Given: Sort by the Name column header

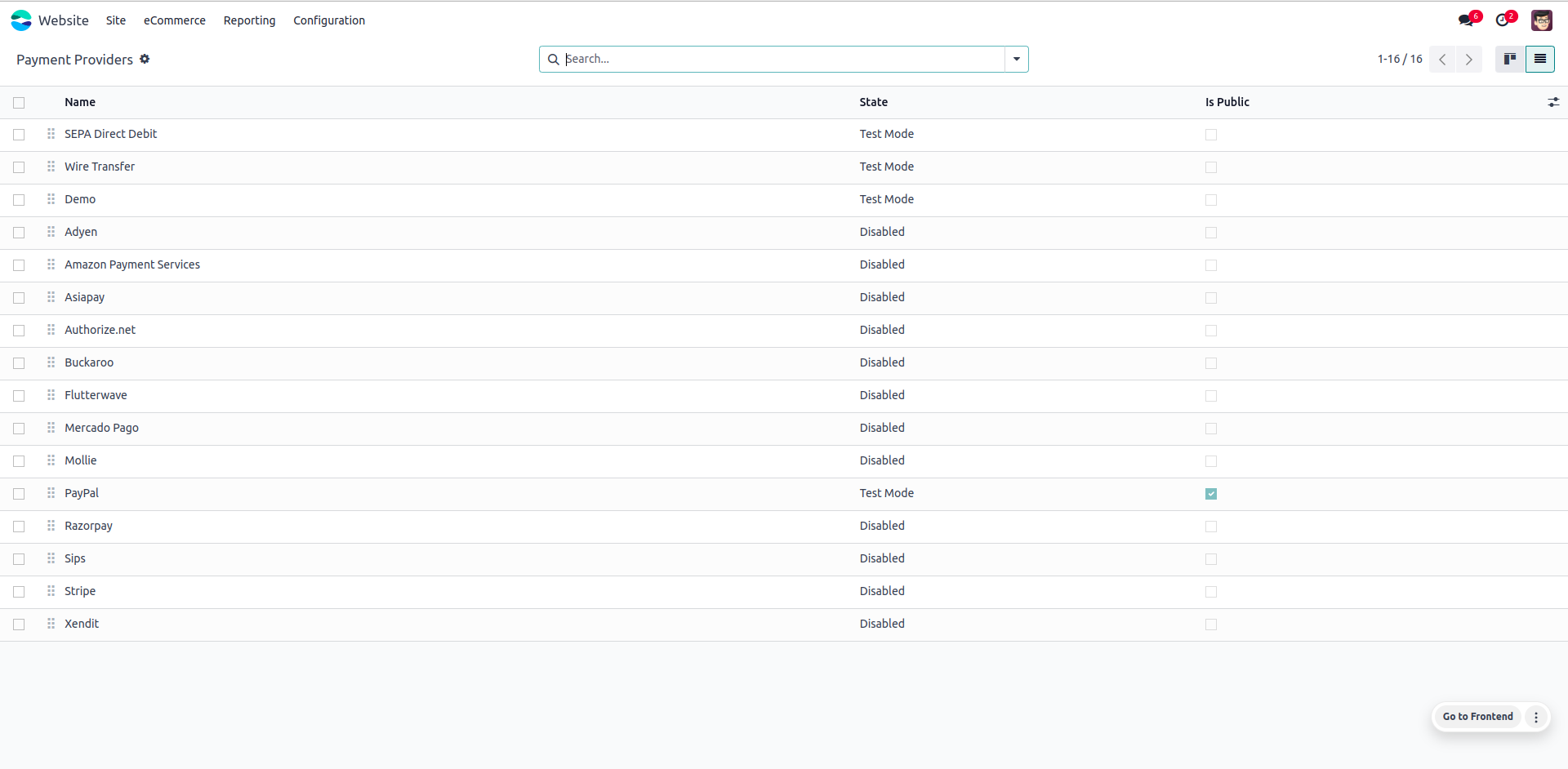Looking at the screenshot, I should click(x=80, y=102).
